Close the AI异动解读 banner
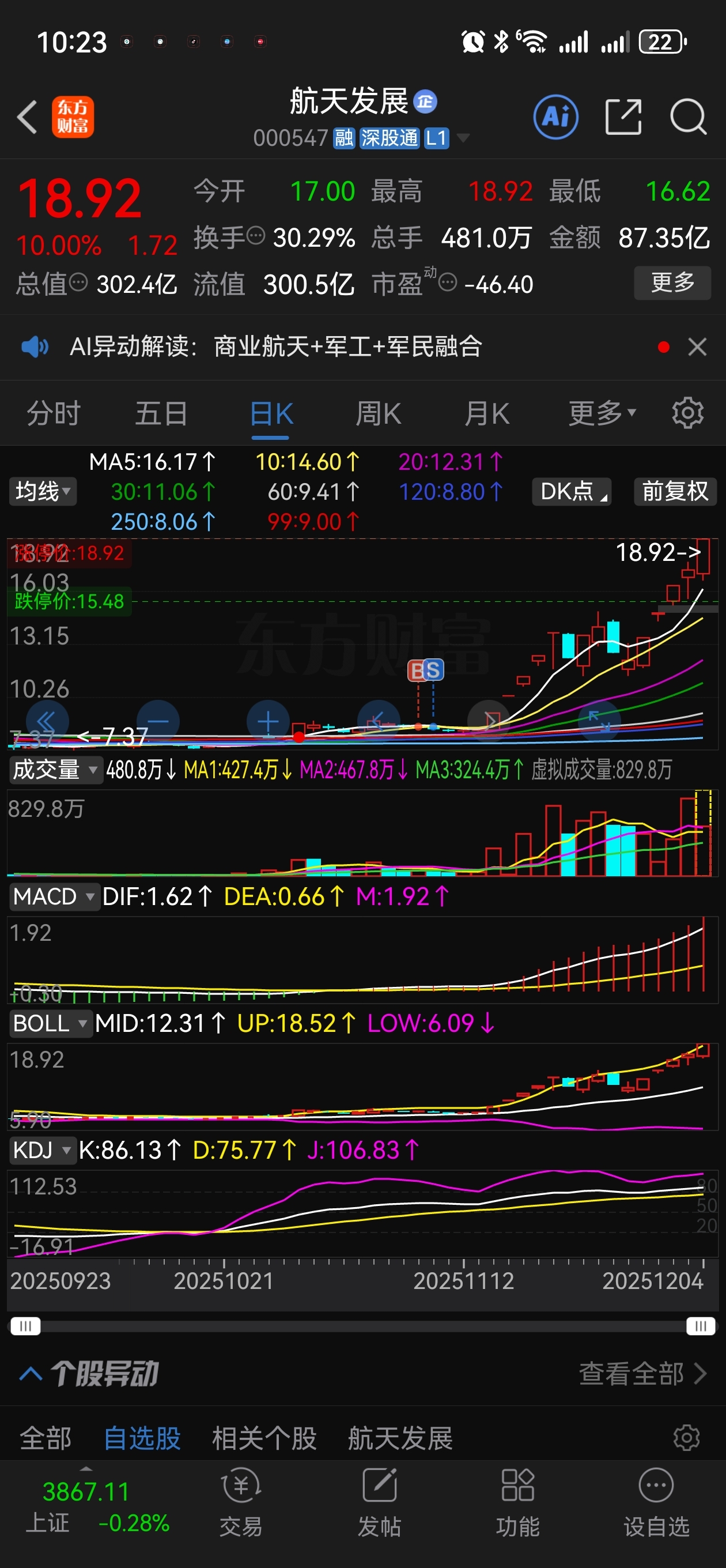 coord(697,347)
